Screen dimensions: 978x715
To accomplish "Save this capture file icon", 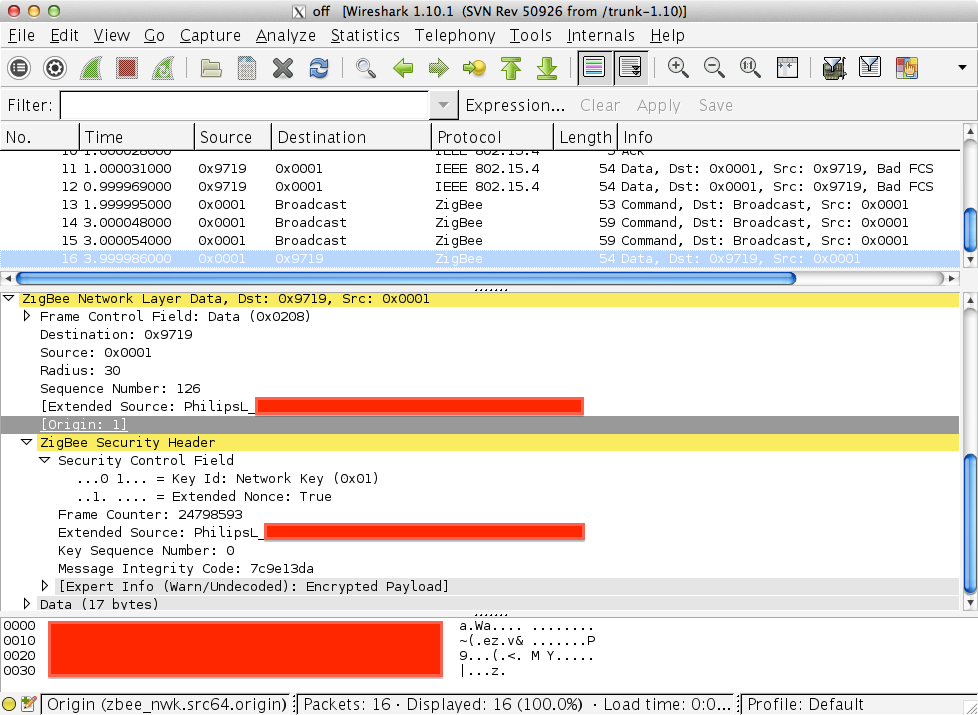I will tap(247, 67).
